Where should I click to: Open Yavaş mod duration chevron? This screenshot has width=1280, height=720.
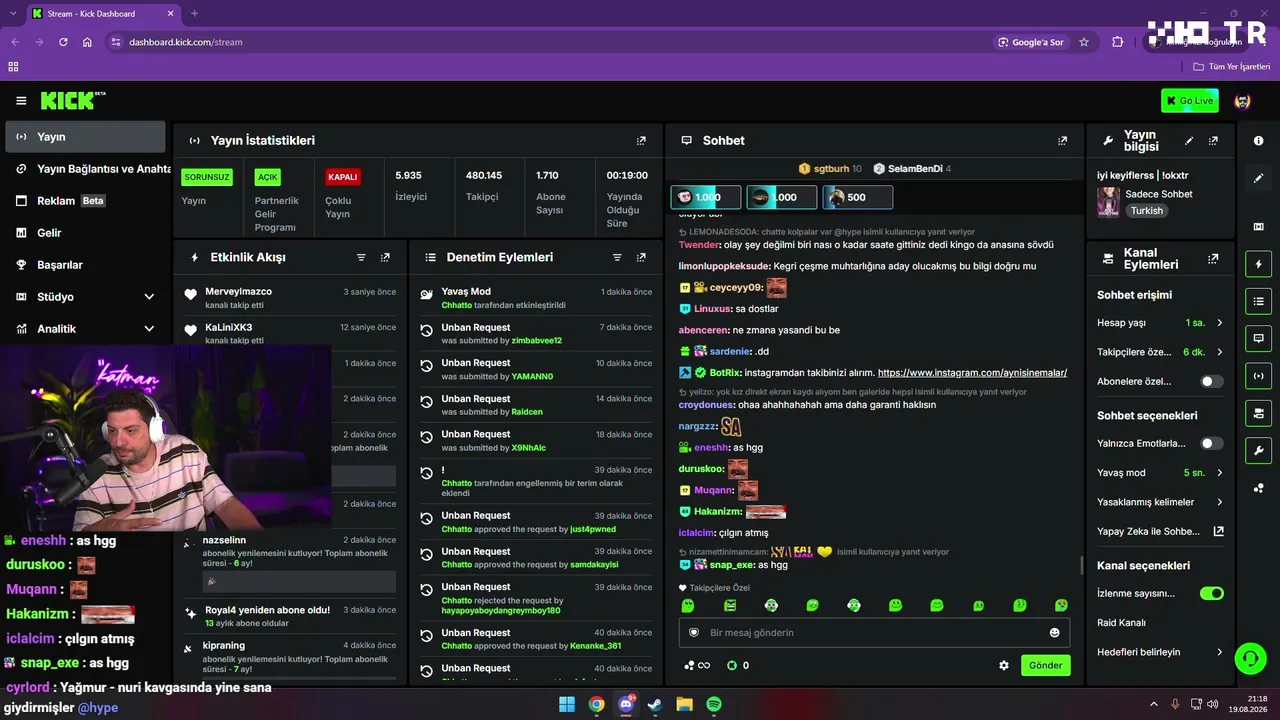[x=1220, y=472]
